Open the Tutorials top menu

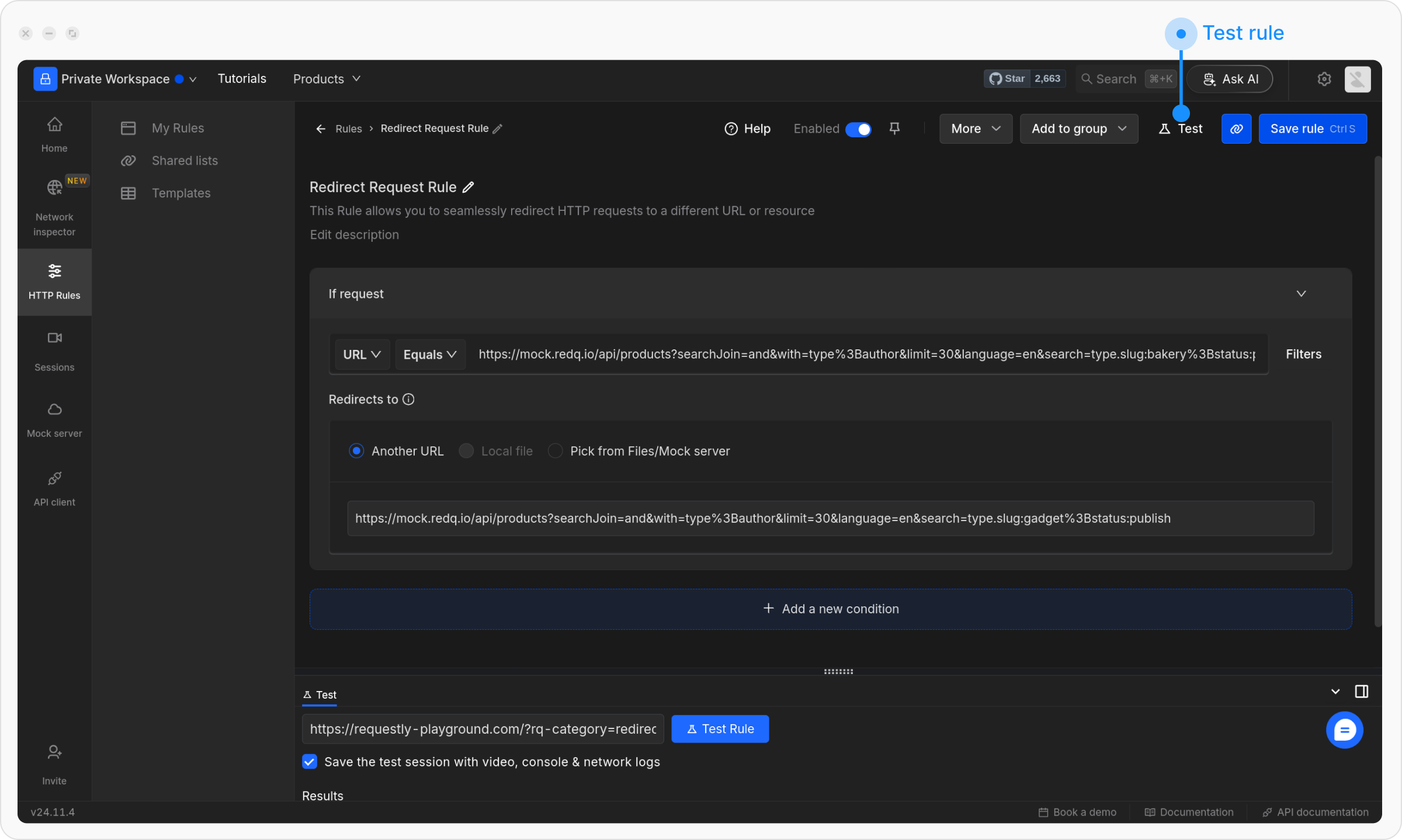(242, 79)
